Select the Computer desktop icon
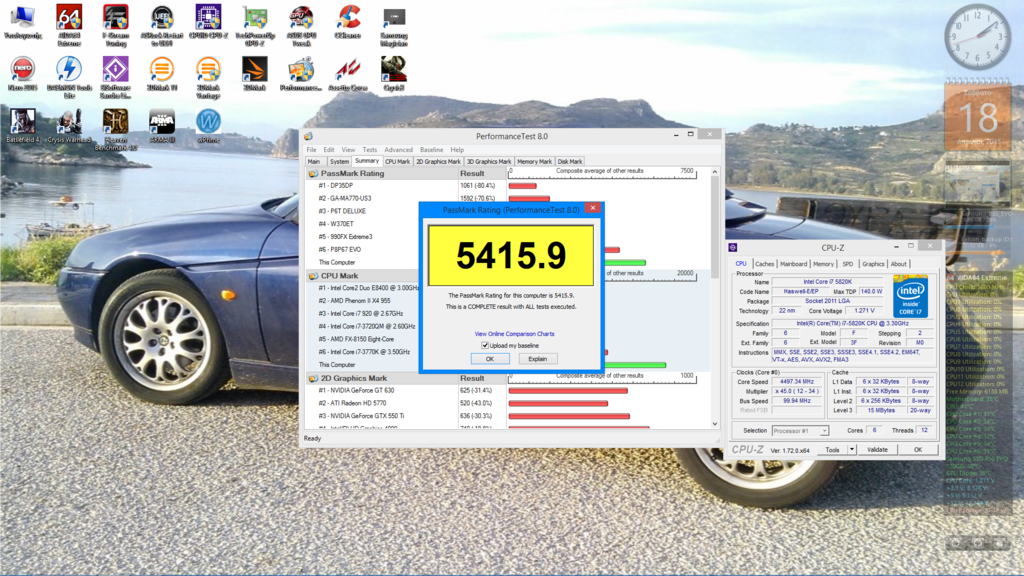1024x576 pixels. pyautogui.click(x=23, y=22)
